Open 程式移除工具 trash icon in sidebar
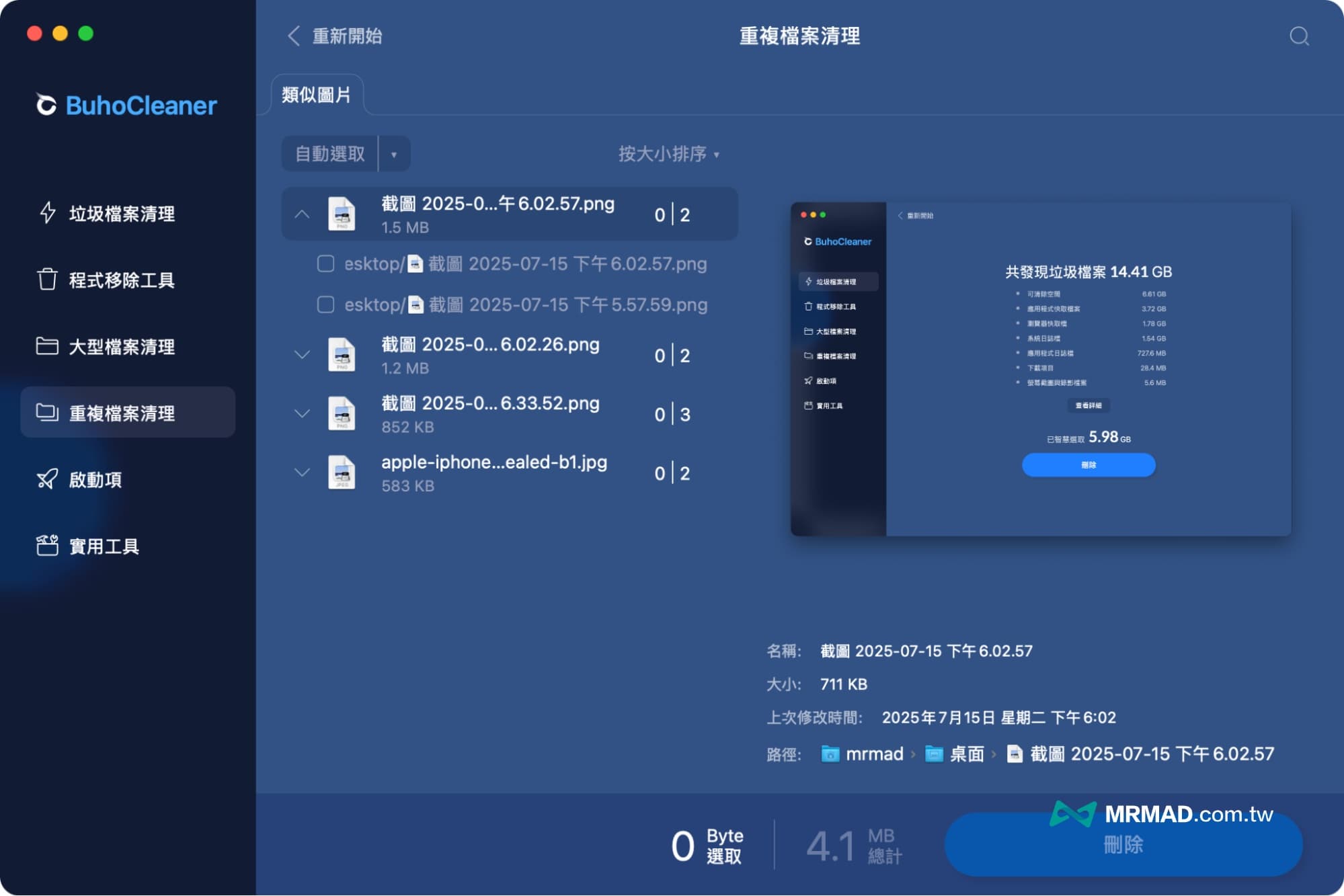Screen dimensions: 1344x896 point(47,279)
